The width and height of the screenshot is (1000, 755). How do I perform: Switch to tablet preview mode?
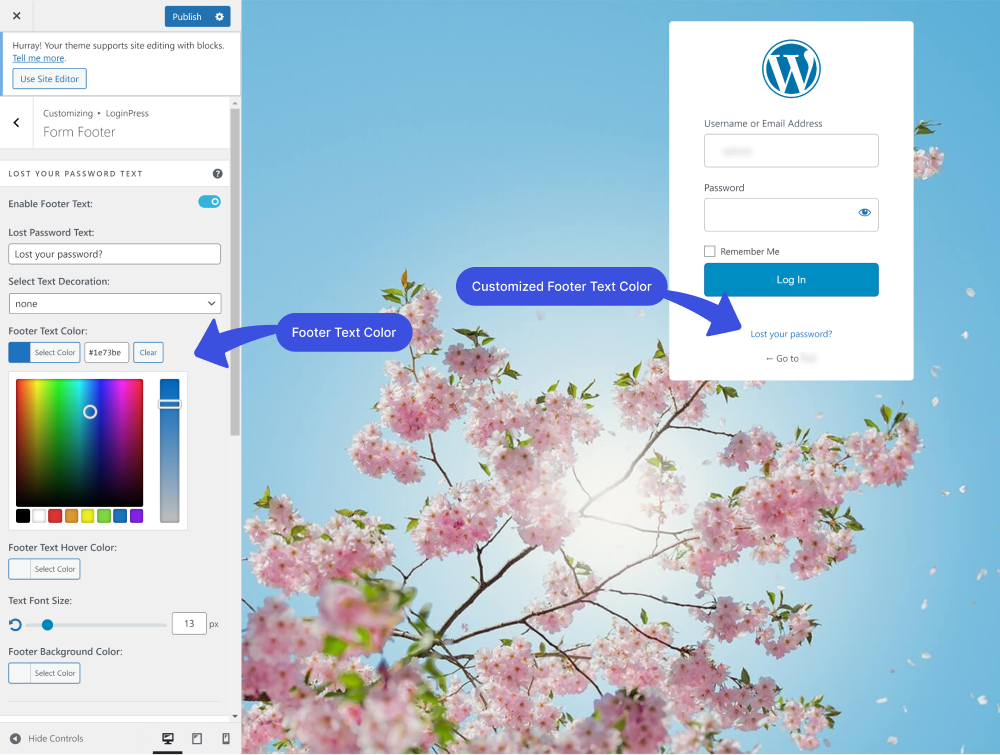coord(197,738)
